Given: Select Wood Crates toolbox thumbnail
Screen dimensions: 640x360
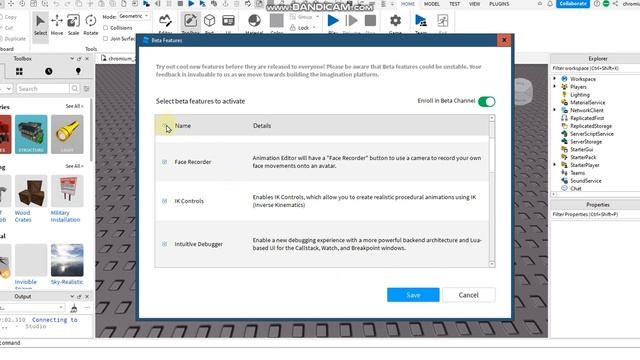Looking at the screenshot, I should tap(31, 191).
